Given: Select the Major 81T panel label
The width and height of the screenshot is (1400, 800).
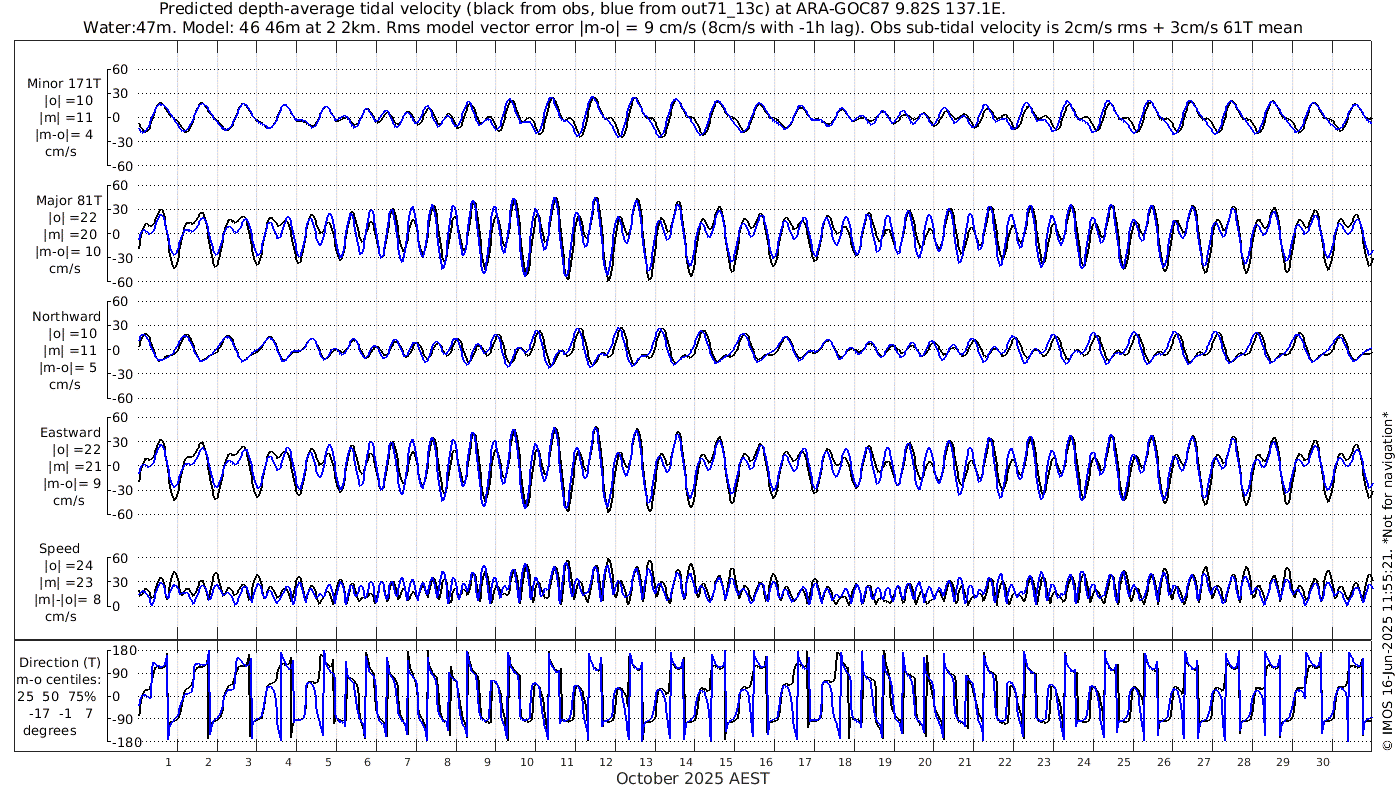Looking at the screenshot, I should (x=64, y=200).
